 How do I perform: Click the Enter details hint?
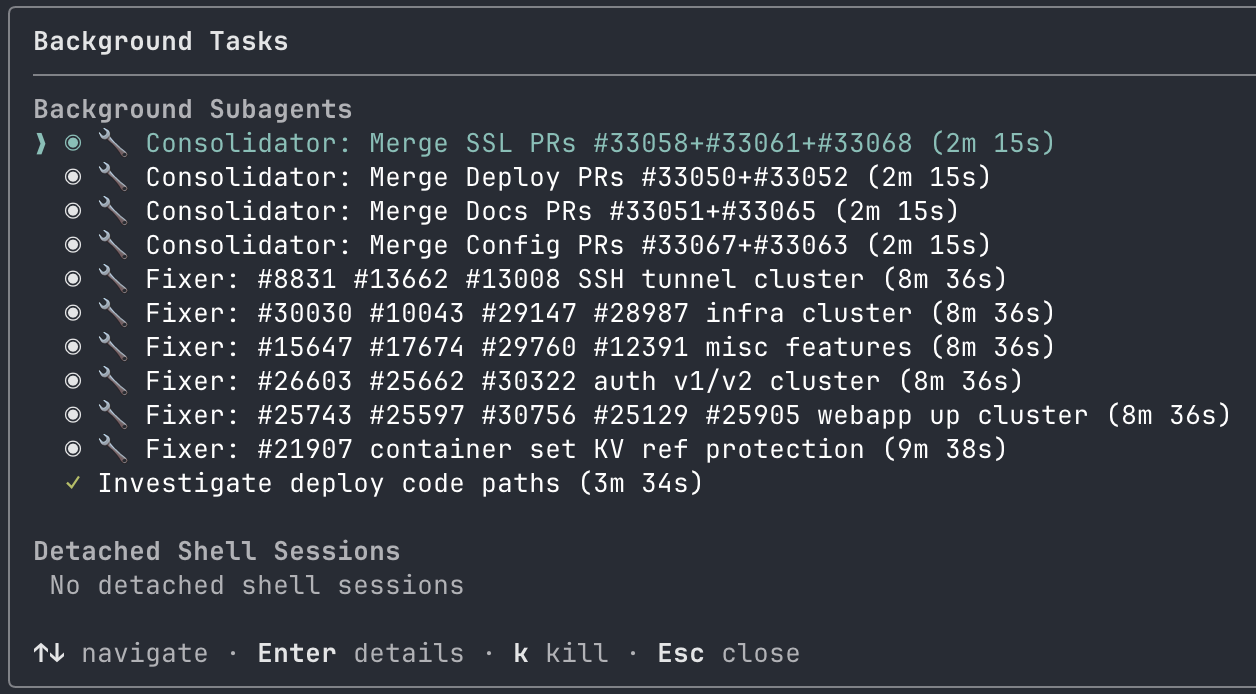click(x=360, y=654)
